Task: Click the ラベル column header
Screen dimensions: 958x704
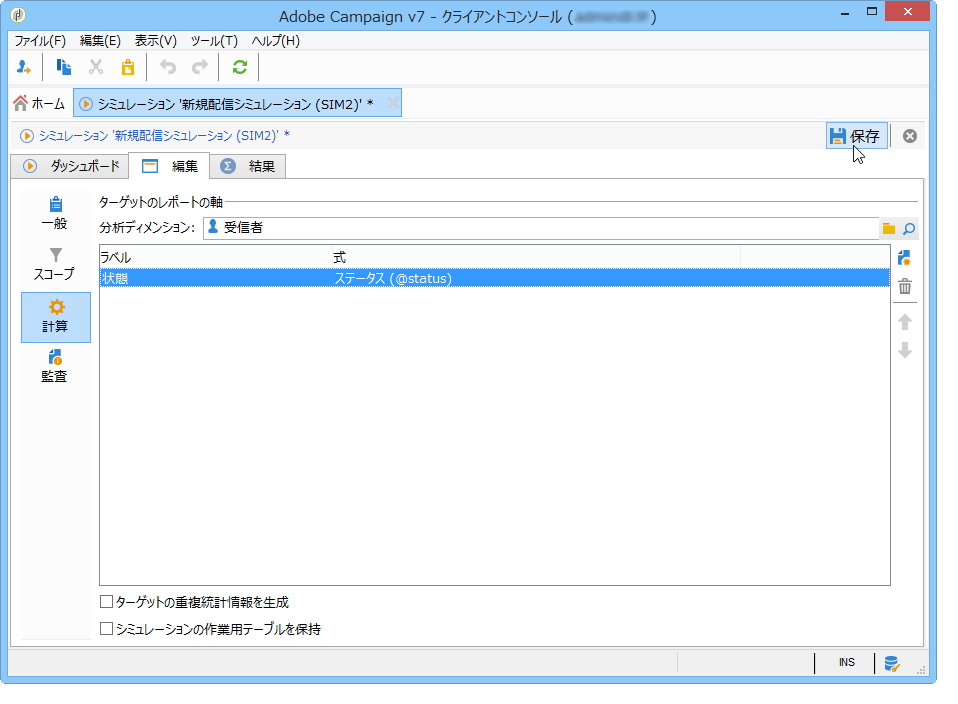Action: 216,257
